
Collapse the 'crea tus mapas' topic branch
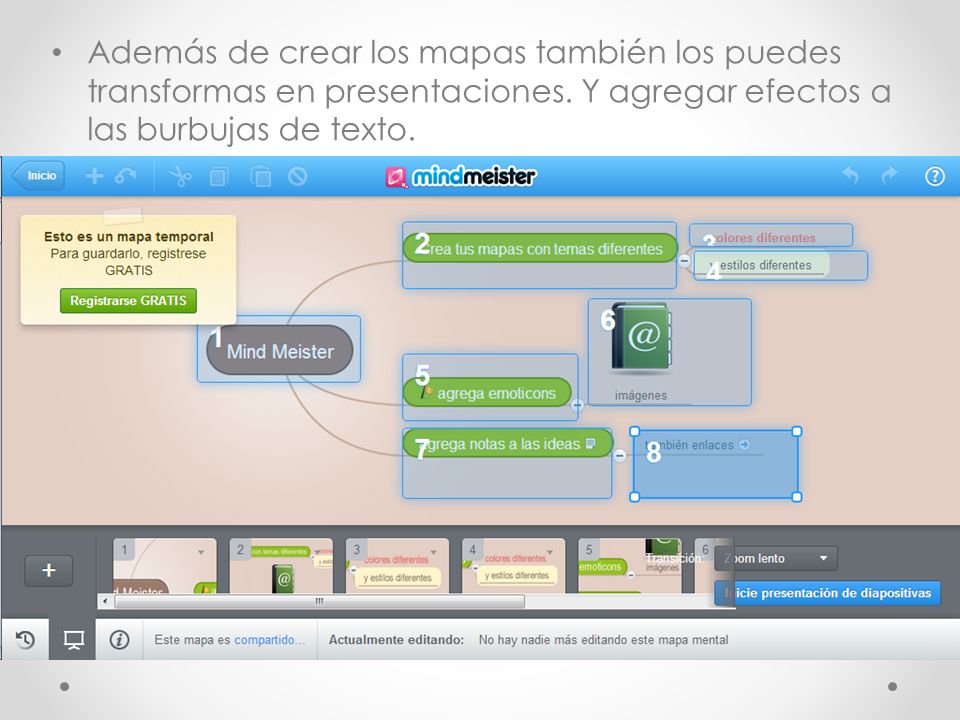point(684,260)
